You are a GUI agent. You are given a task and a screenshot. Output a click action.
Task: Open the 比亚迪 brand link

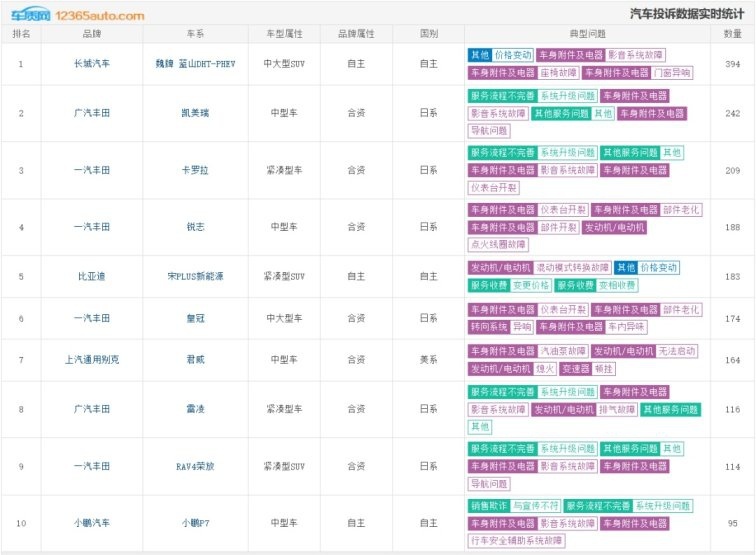click(x=92, y=276)
